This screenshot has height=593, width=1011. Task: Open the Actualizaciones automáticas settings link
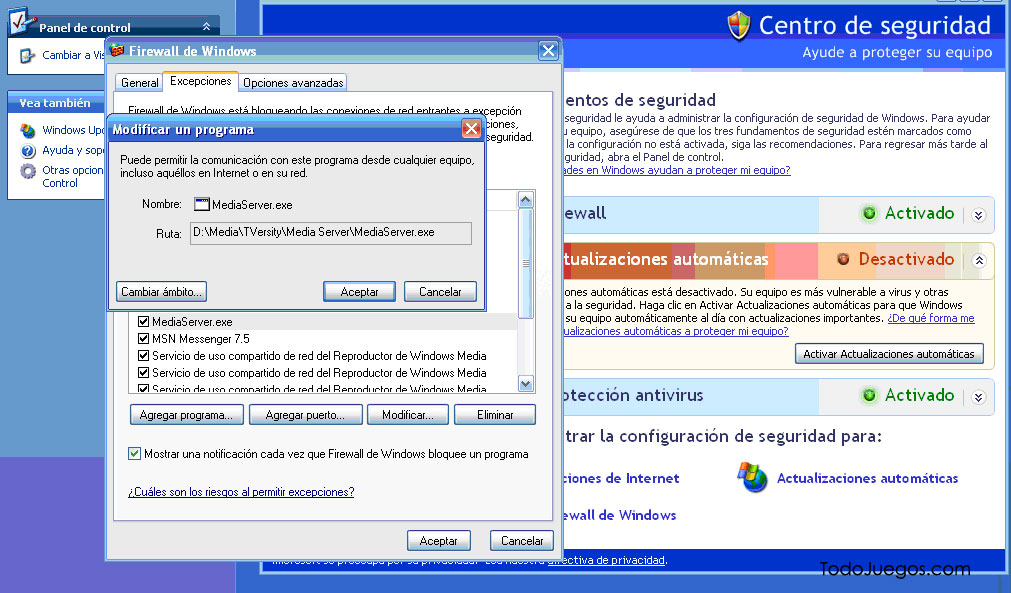[x=867, y=478]
